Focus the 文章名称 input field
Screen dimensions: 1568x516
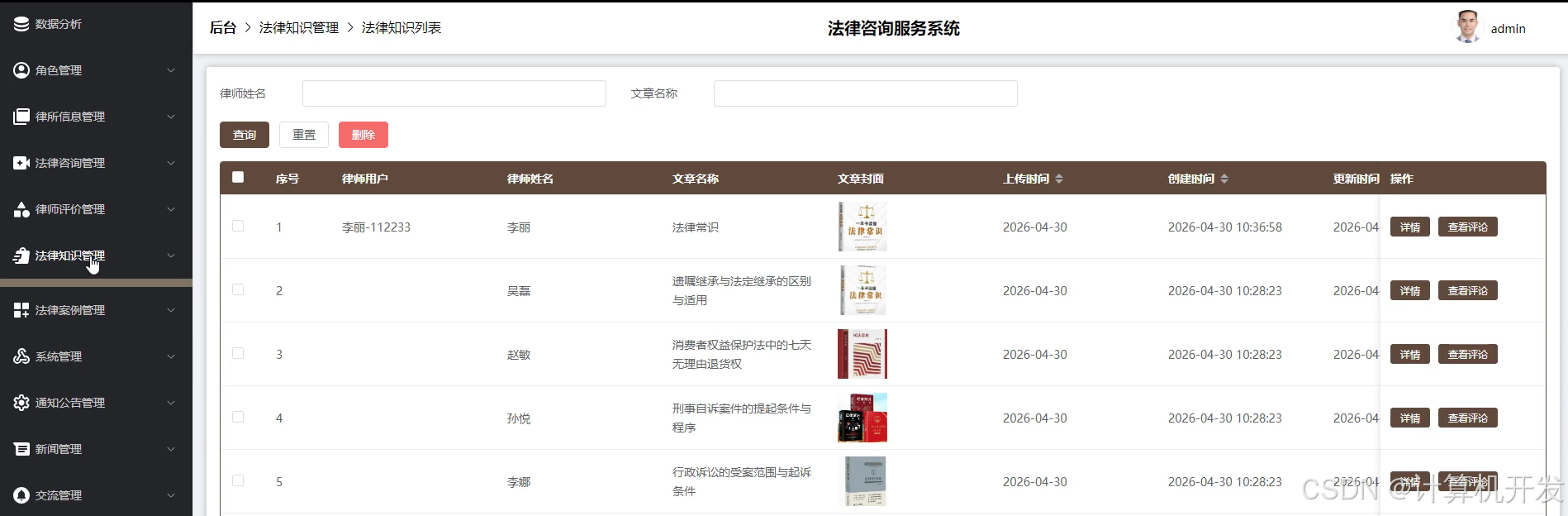(x=866, y=93)
